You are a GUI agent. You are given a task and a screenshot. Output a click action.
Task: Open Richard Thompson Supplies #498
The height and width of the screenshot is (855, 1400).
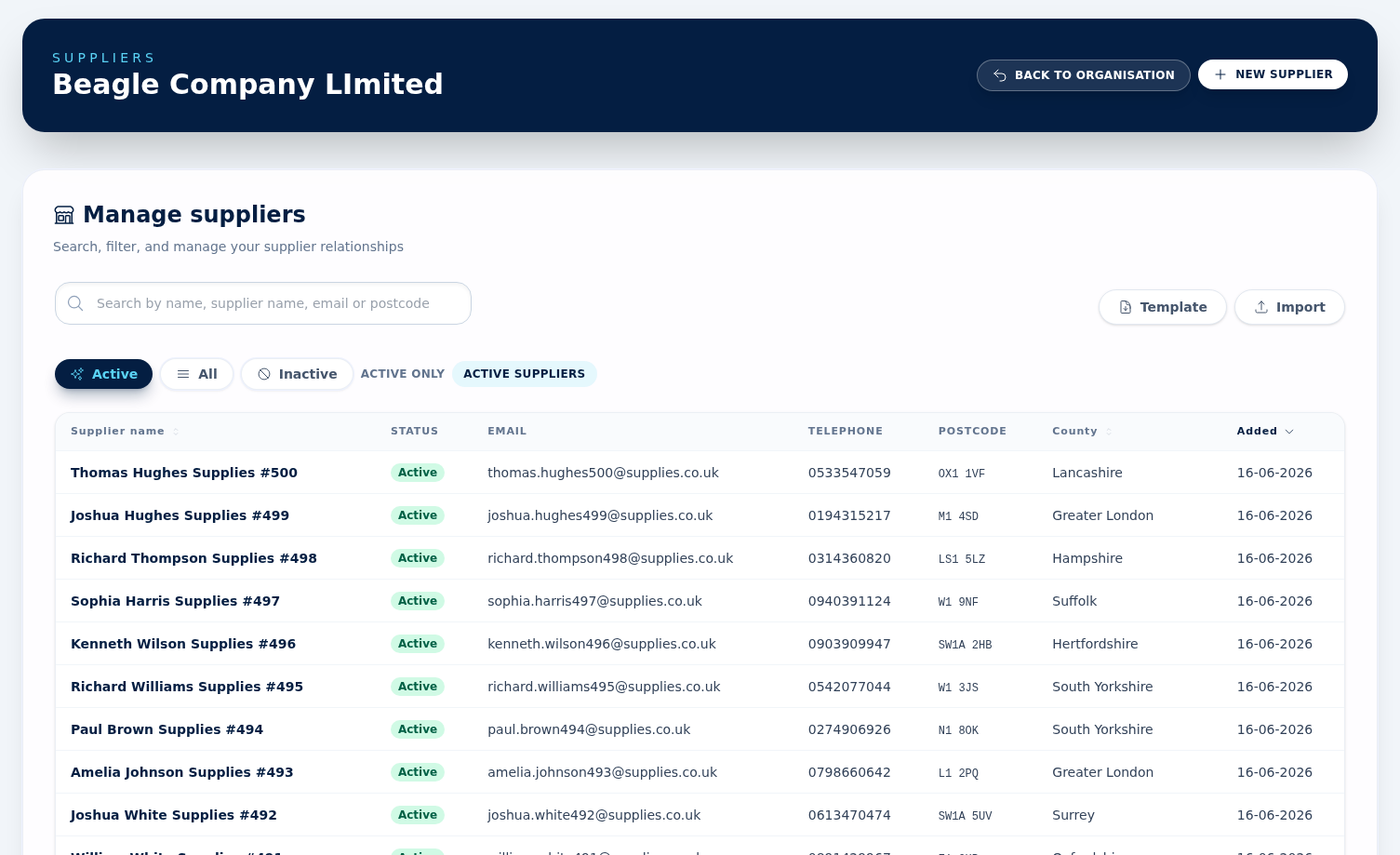point(193,558)
